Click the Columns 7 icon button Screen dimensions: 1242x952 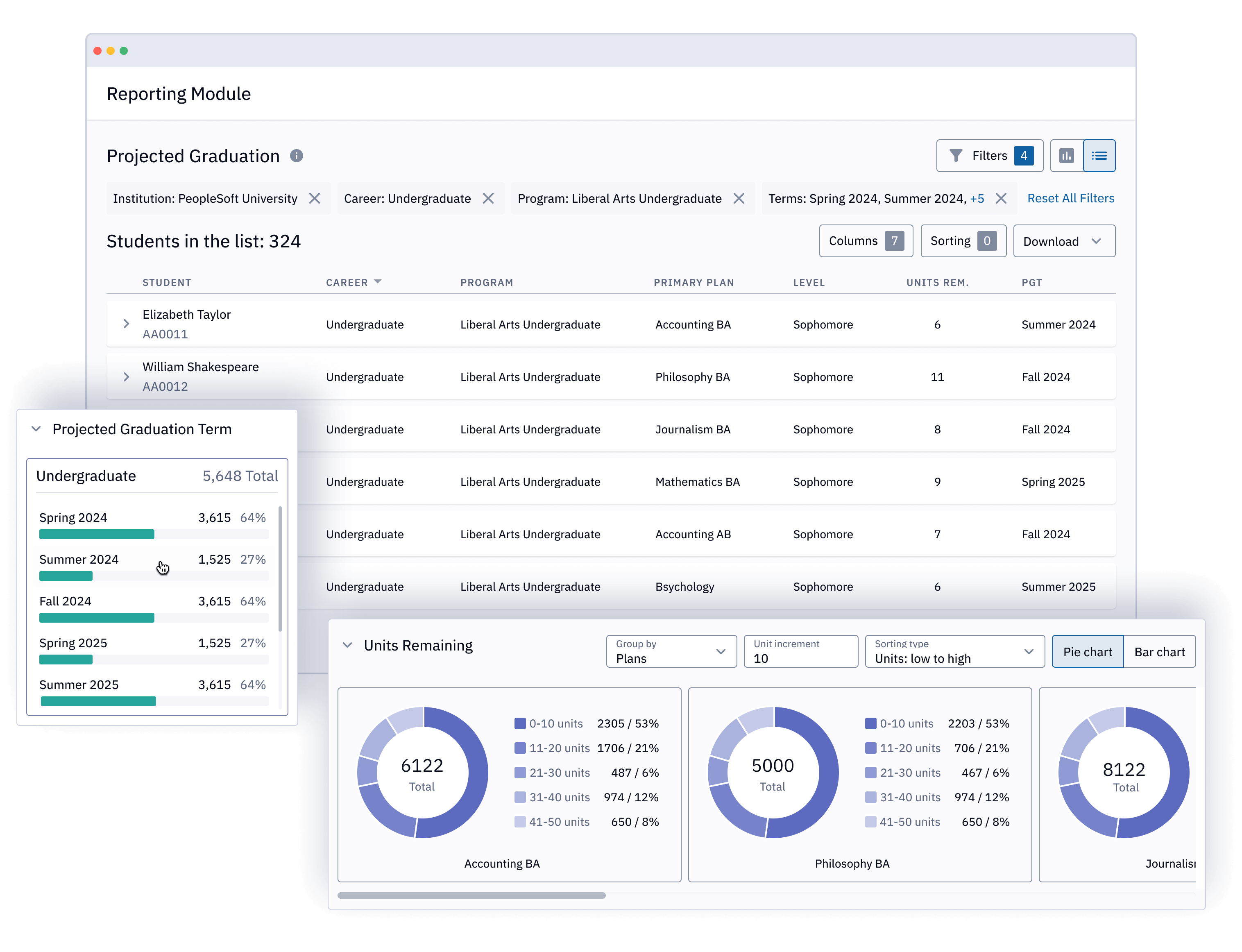click(x=862, y=241)
